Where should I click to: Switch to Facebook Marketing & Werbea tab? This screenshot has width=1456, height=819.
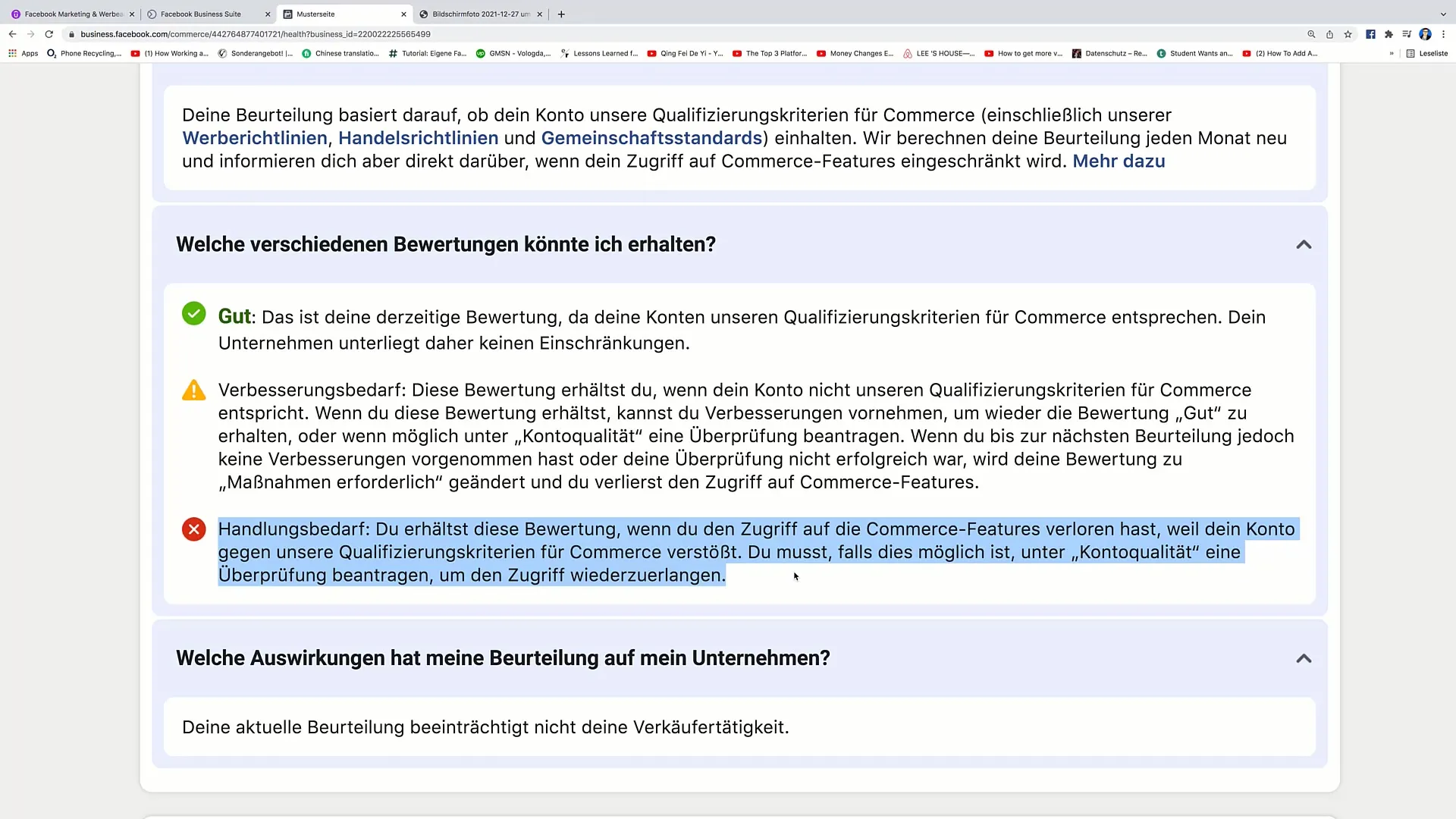point(74,14)
